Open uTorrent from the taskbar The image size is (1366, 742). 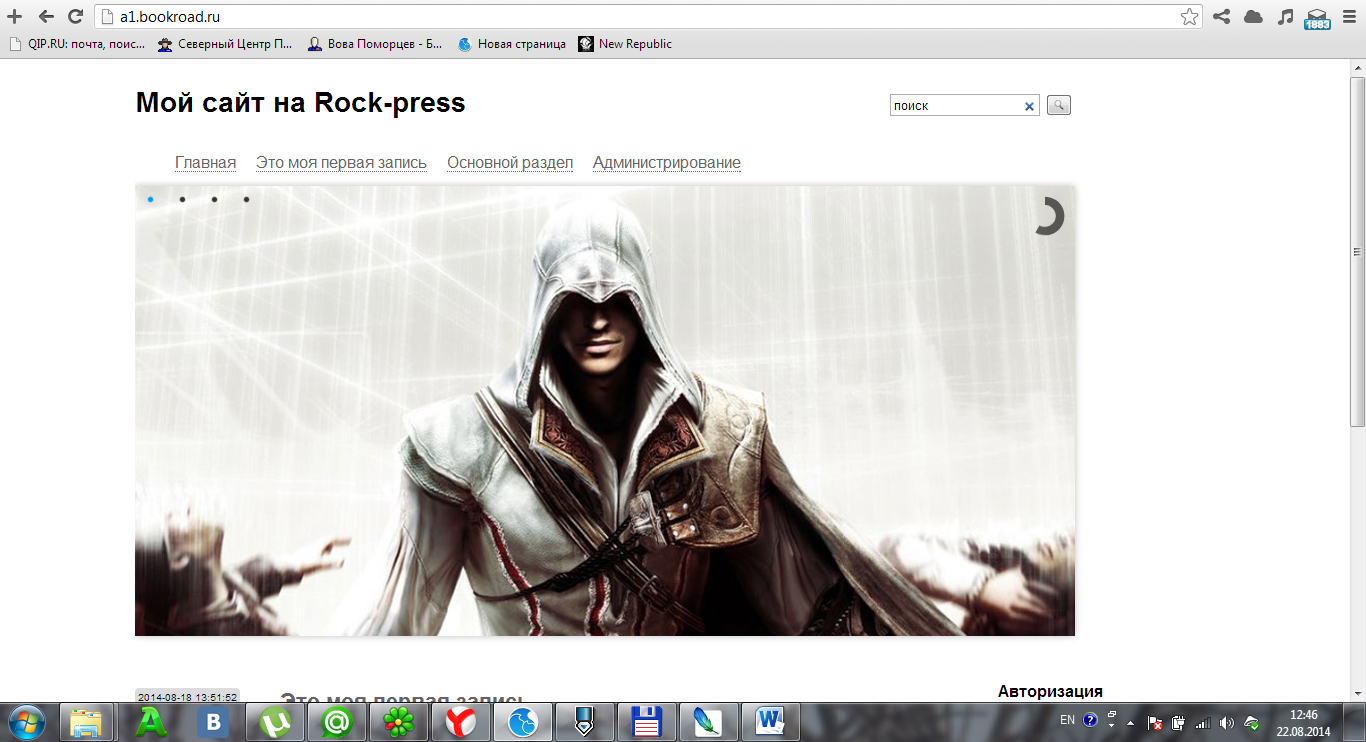273,722
